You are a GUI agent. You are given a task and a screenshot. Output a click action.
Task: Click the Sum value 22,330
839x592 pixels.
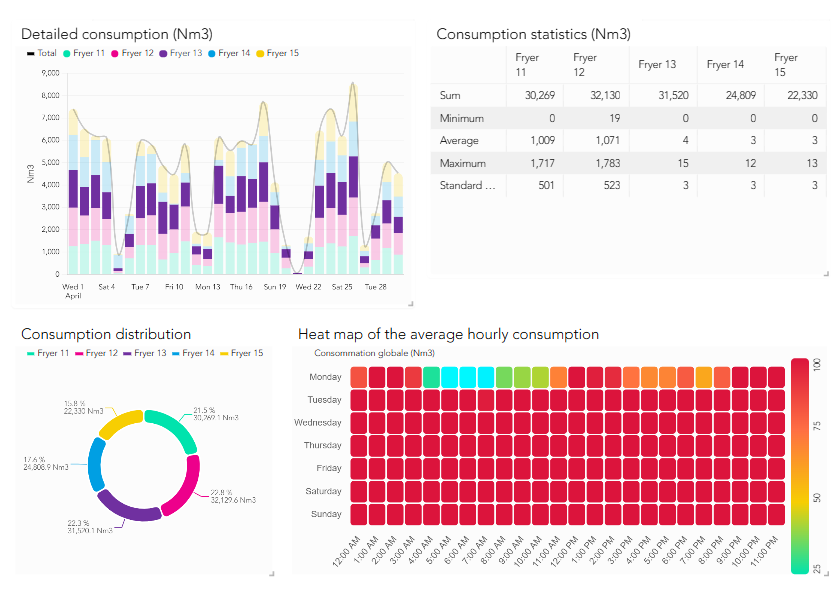[803, 95]
